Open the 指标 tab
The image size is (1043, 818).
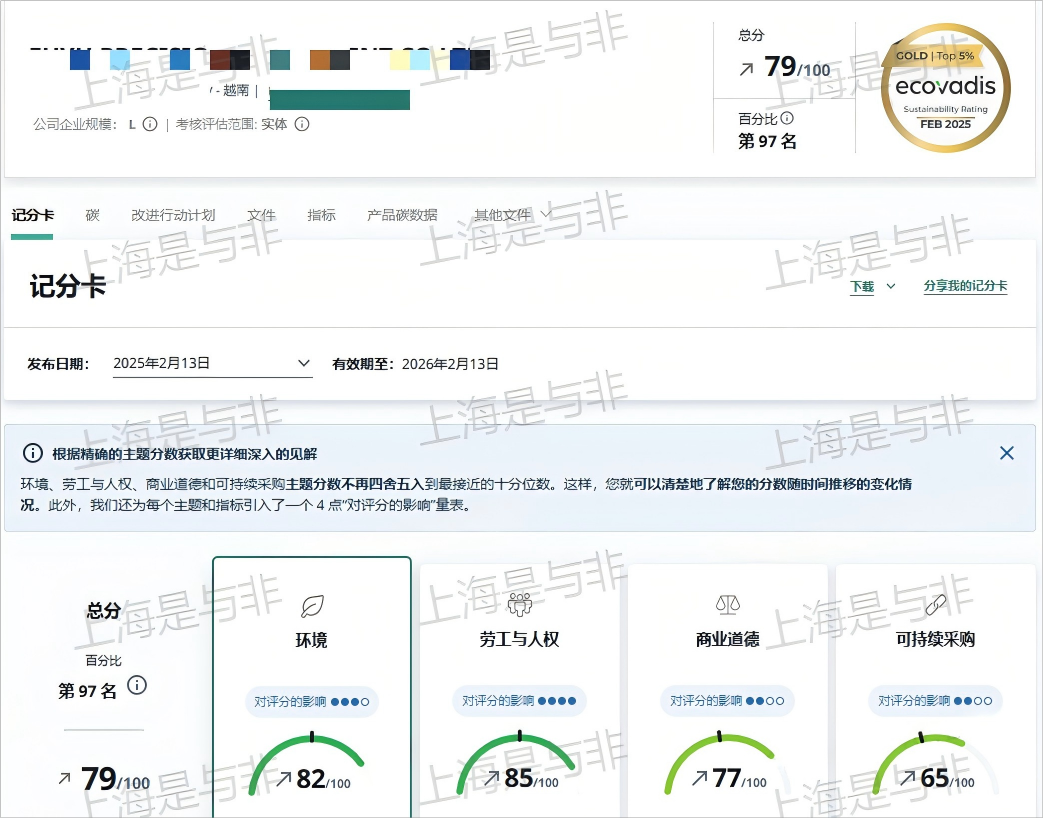coord(321,215)
